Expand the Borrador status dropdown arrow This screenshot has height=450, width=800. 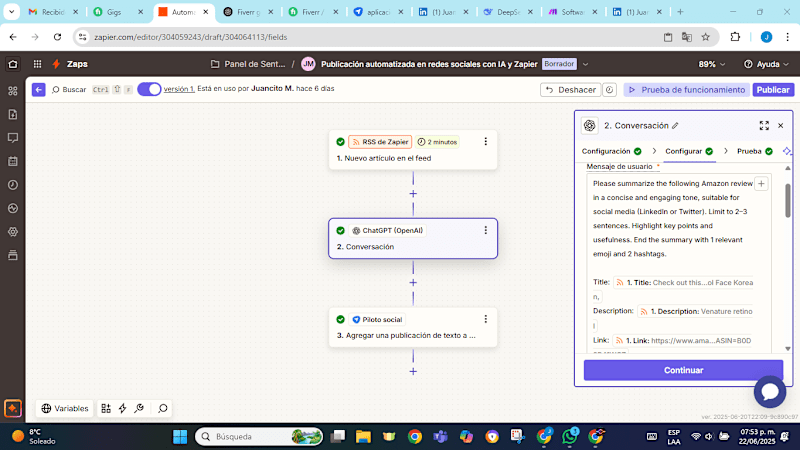586,64
